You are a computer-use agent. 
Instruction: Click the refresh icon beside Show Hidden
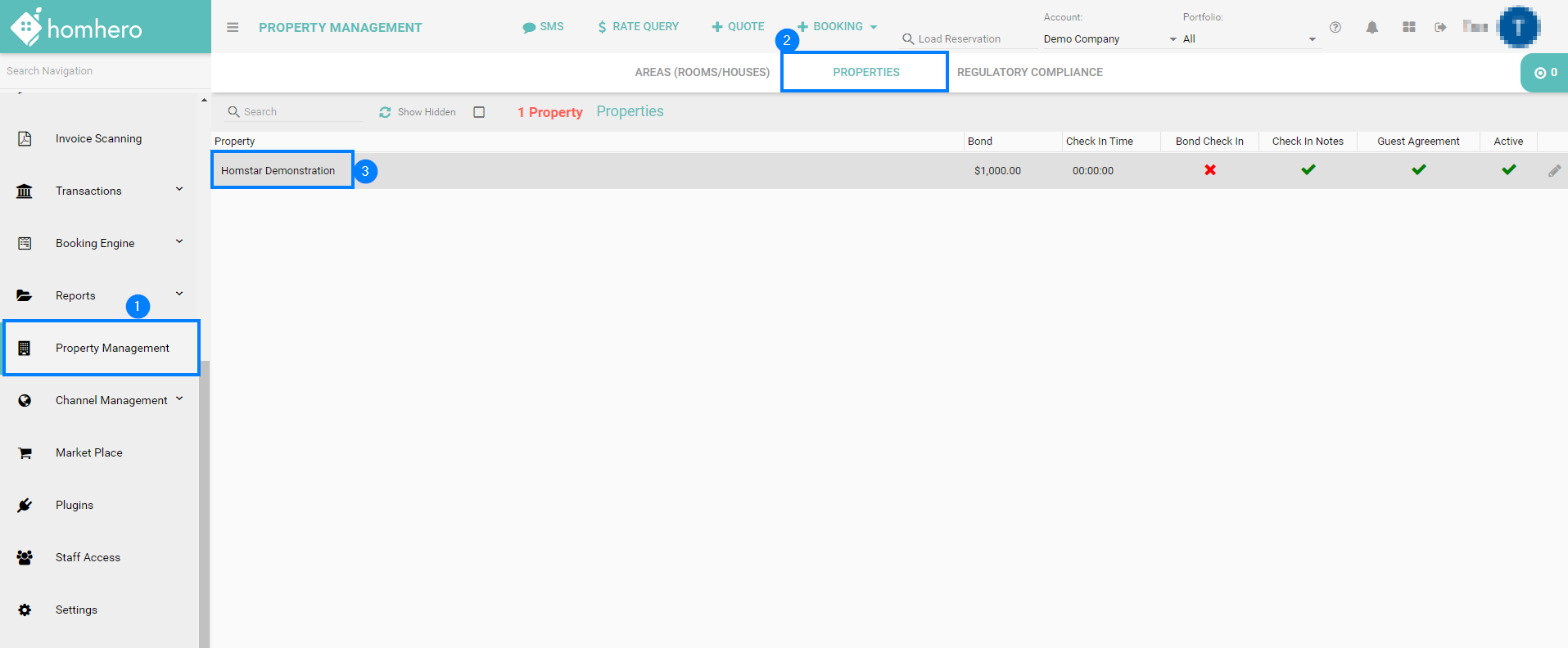click(x=385, y=112)
